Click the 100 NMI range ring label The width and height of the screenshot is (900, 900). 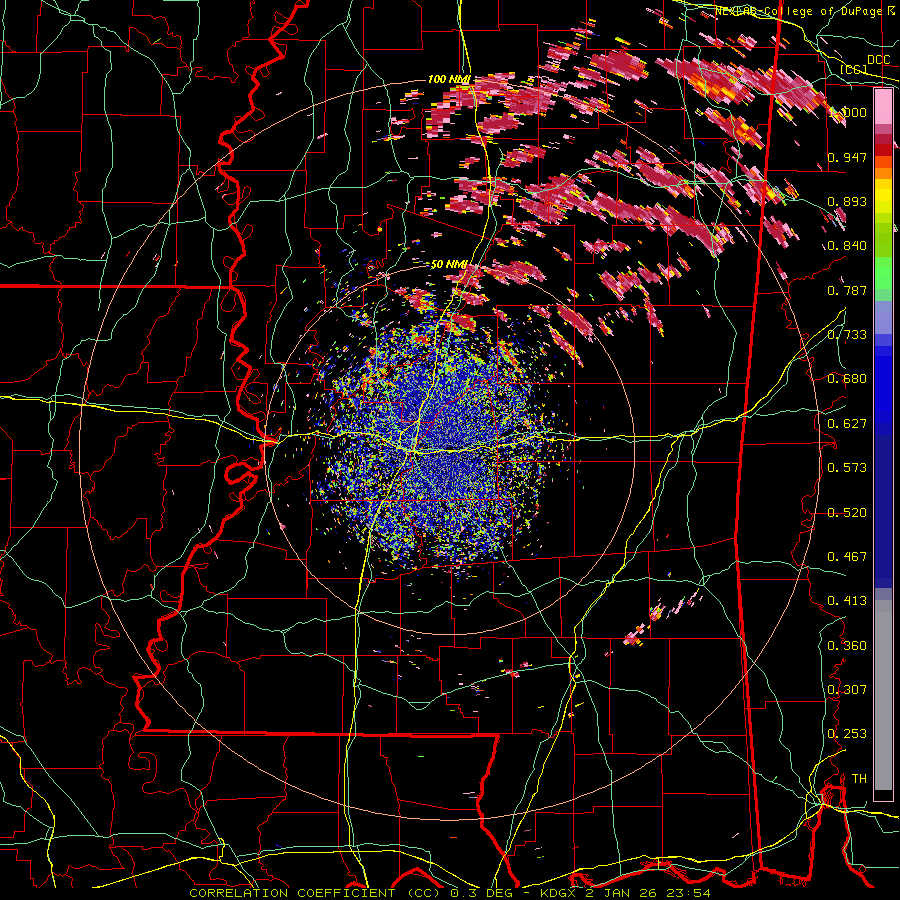[x=449, y=79]
